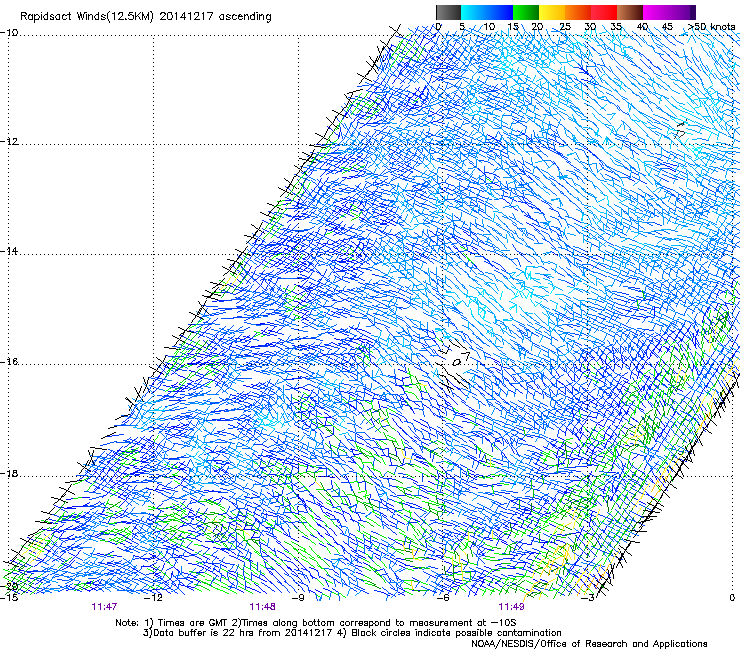Click the orange 25-30 knots color swatch
This screenshot has width=740, height=650.
[x=578, y=12]
